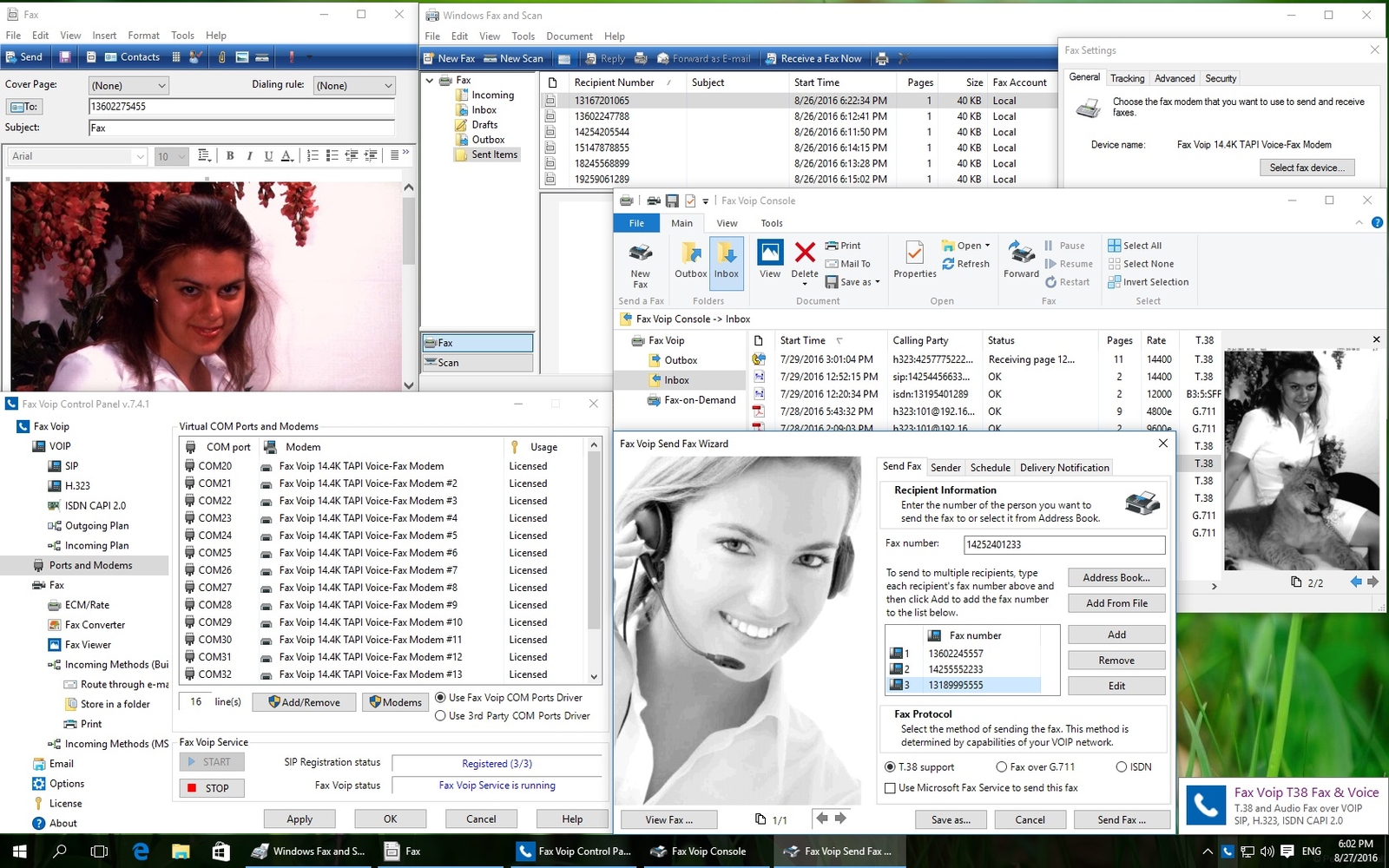Screen dimensions: 1389x868
Task: Expand the Dialing rule dropdown
Action: [355, 85]
